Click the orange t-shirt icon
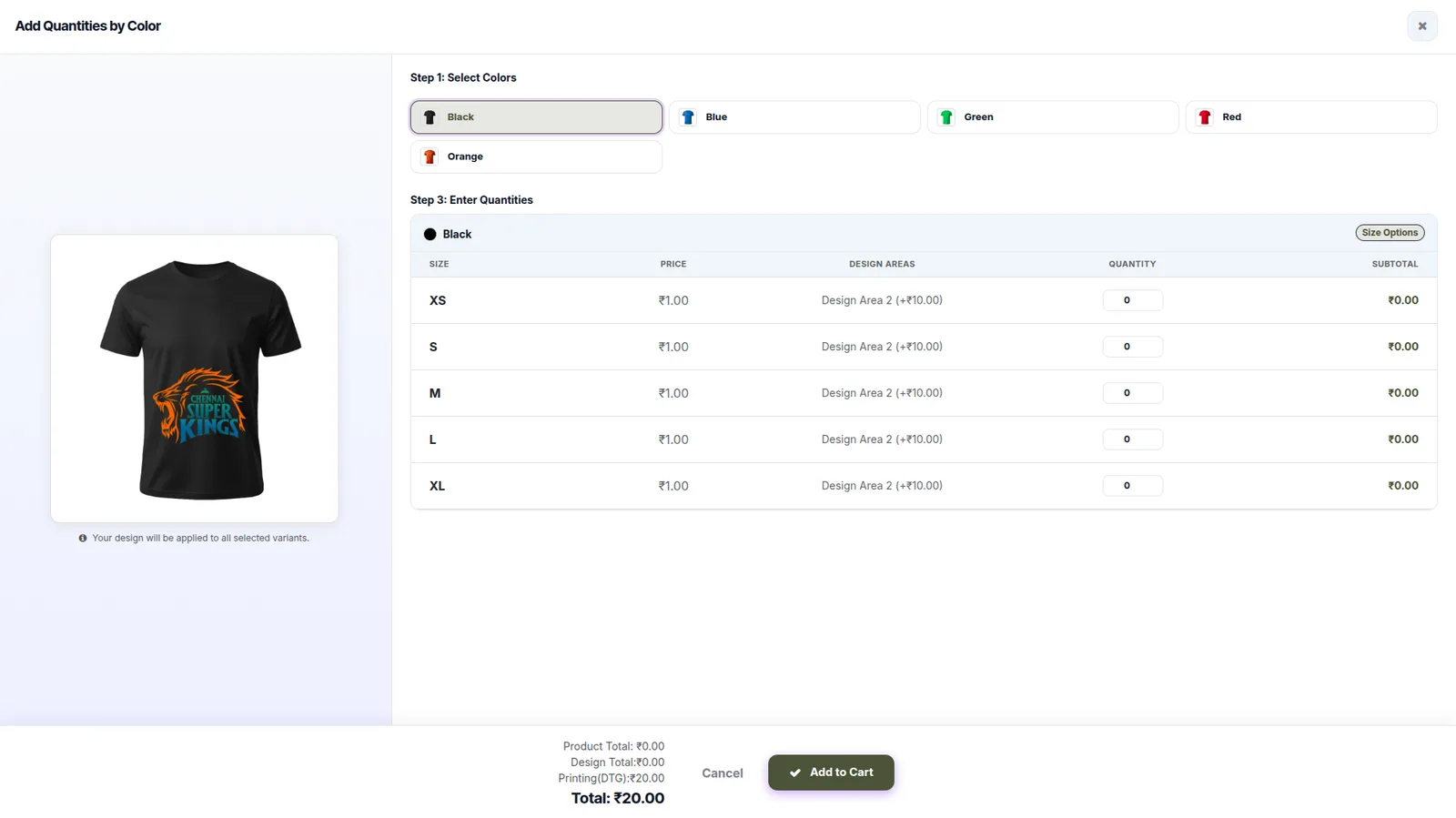 pos(430,157)
